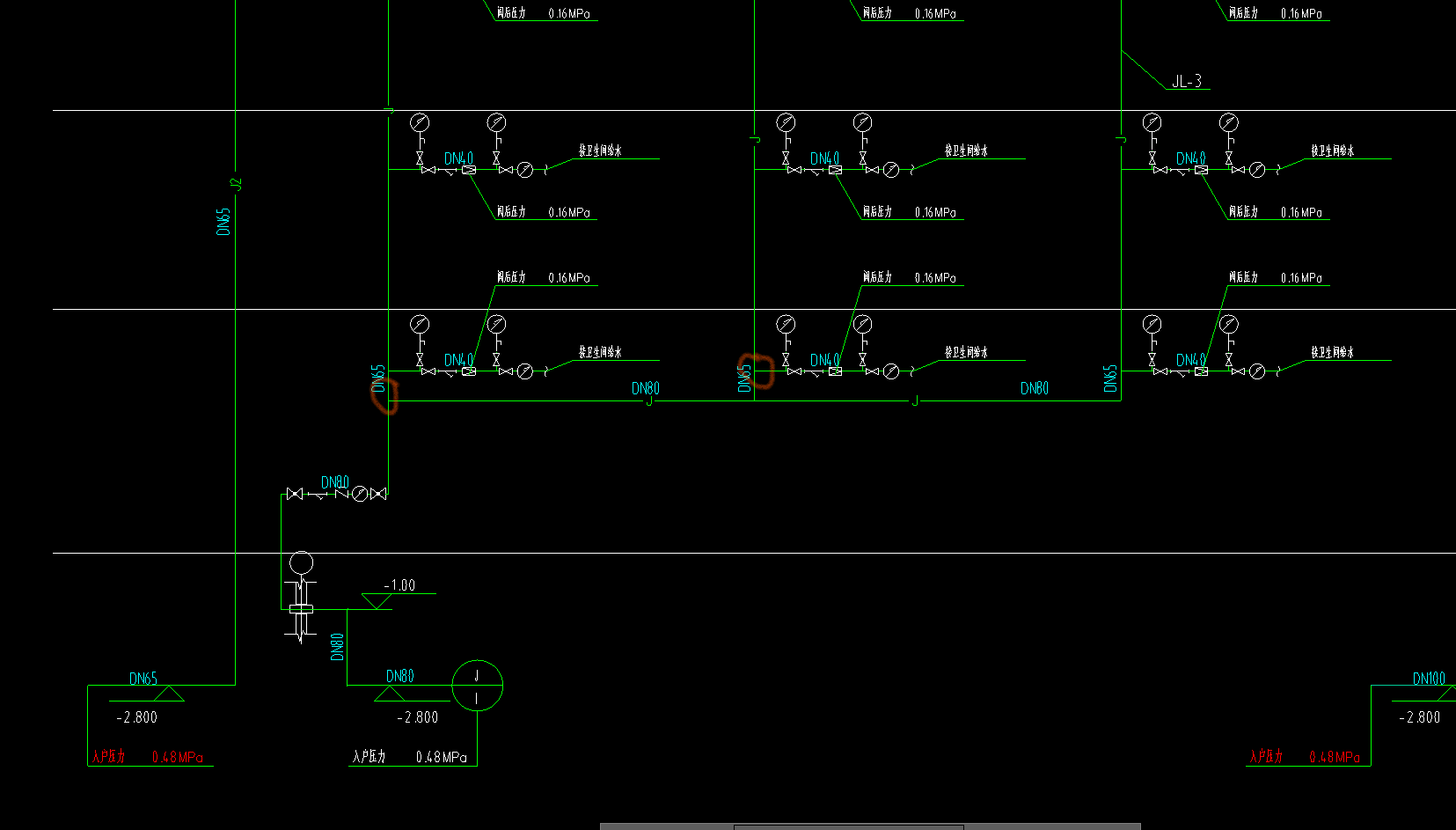
Task: Select 接卫生间给水 text on lower middle-riser branch
Action: pyautogui.click(x=966, y=352)
